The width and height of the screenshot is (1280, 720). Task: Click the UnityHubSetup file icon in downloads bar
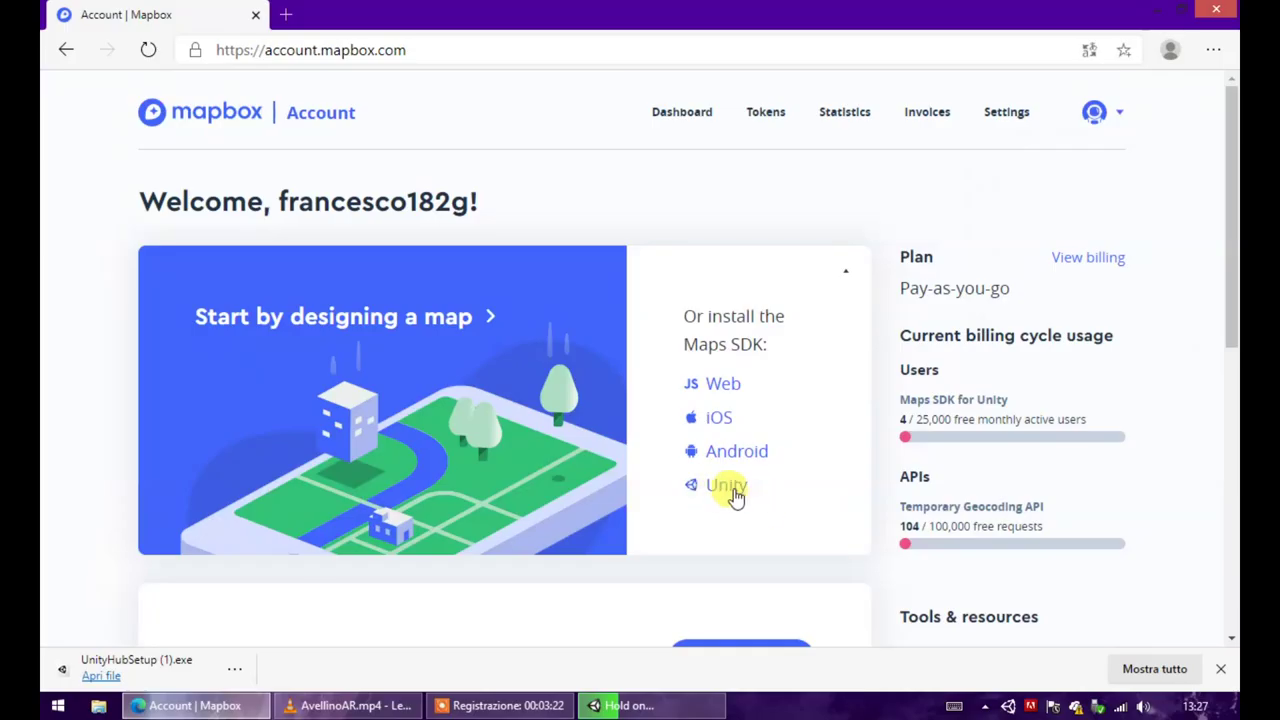[x=63, y=669]
